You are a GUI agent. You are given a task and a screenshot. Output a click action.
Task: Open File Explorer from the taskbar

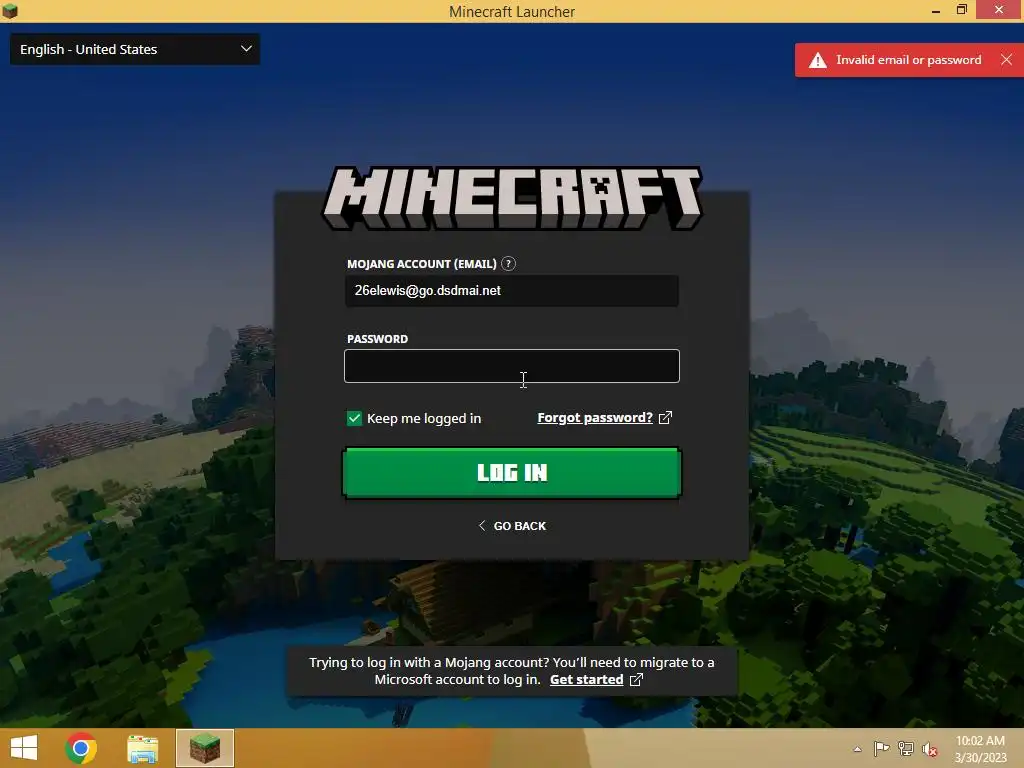point(142,748)
